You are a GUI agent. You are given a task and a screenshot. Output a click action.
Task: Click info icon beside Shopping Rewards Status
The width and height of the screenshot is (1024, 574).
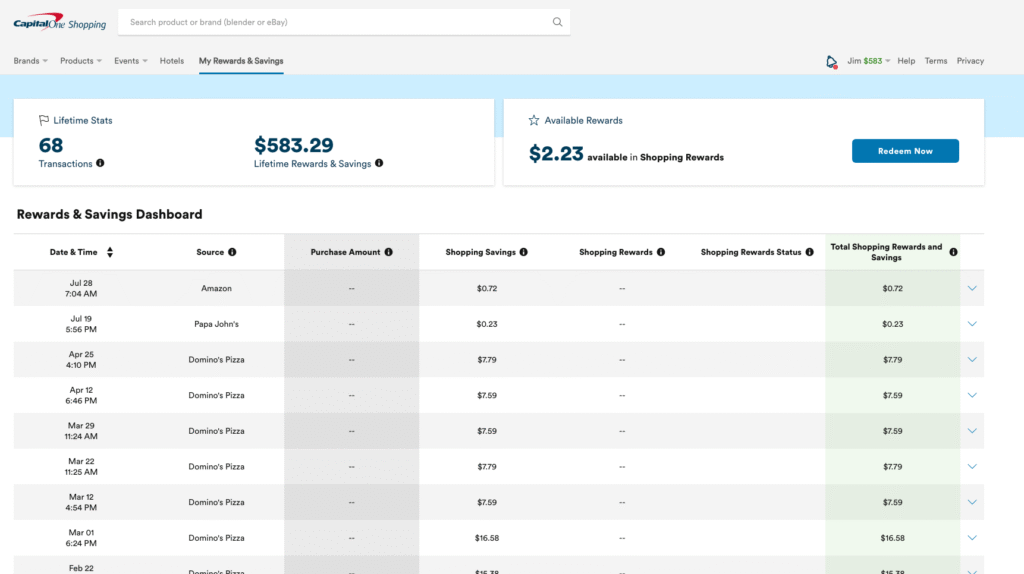coord(809,253)
